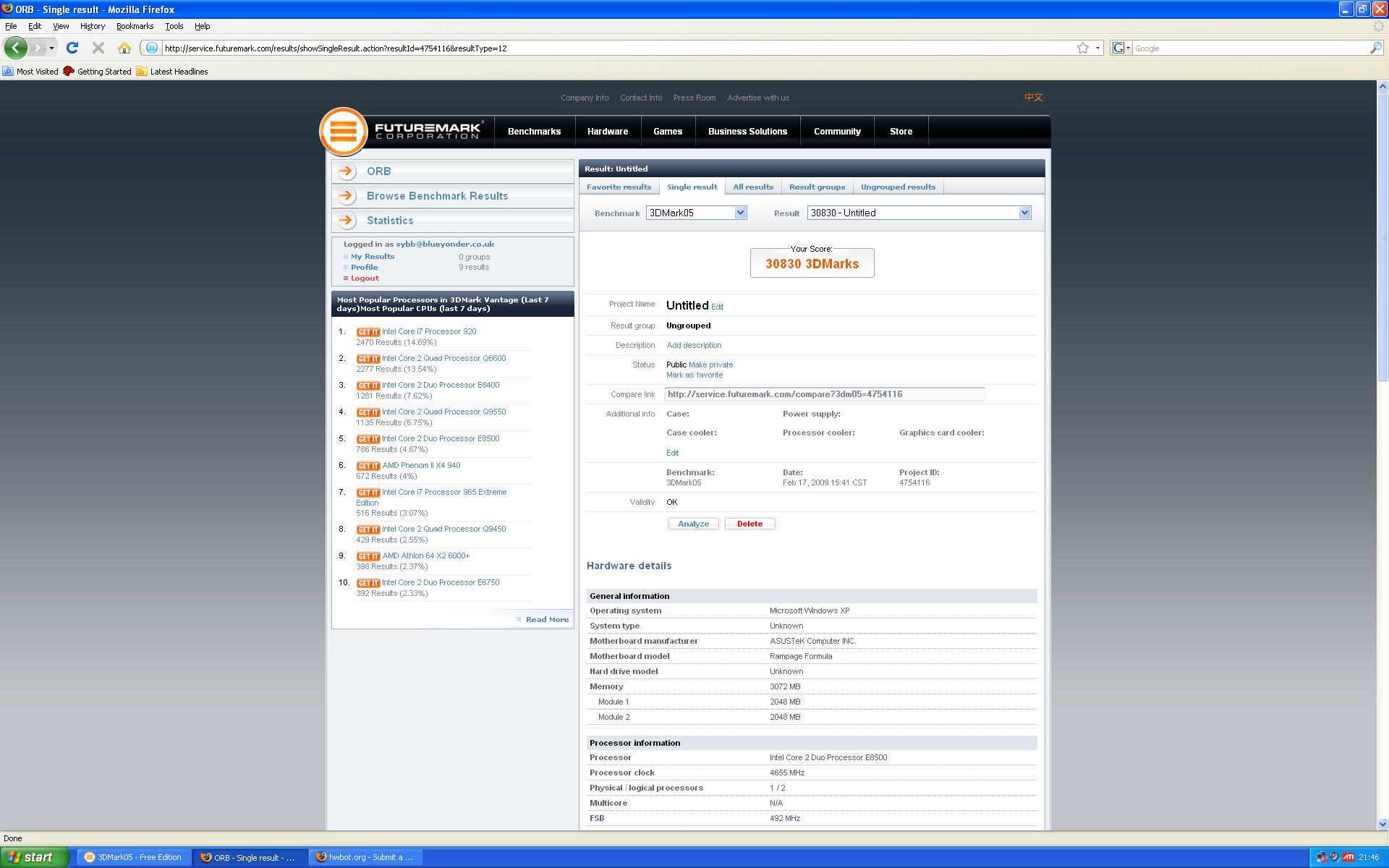Click the Add description link
1389x868 pixels.
click(694, 345)
